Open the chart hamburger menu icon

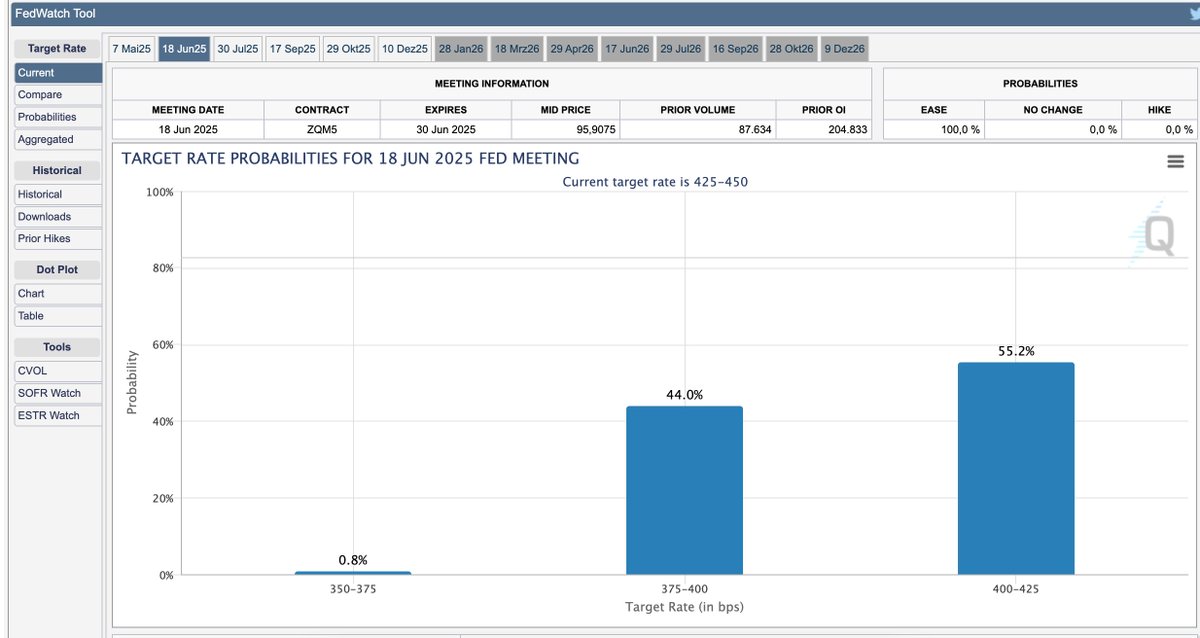click(x=1176, y=162)
